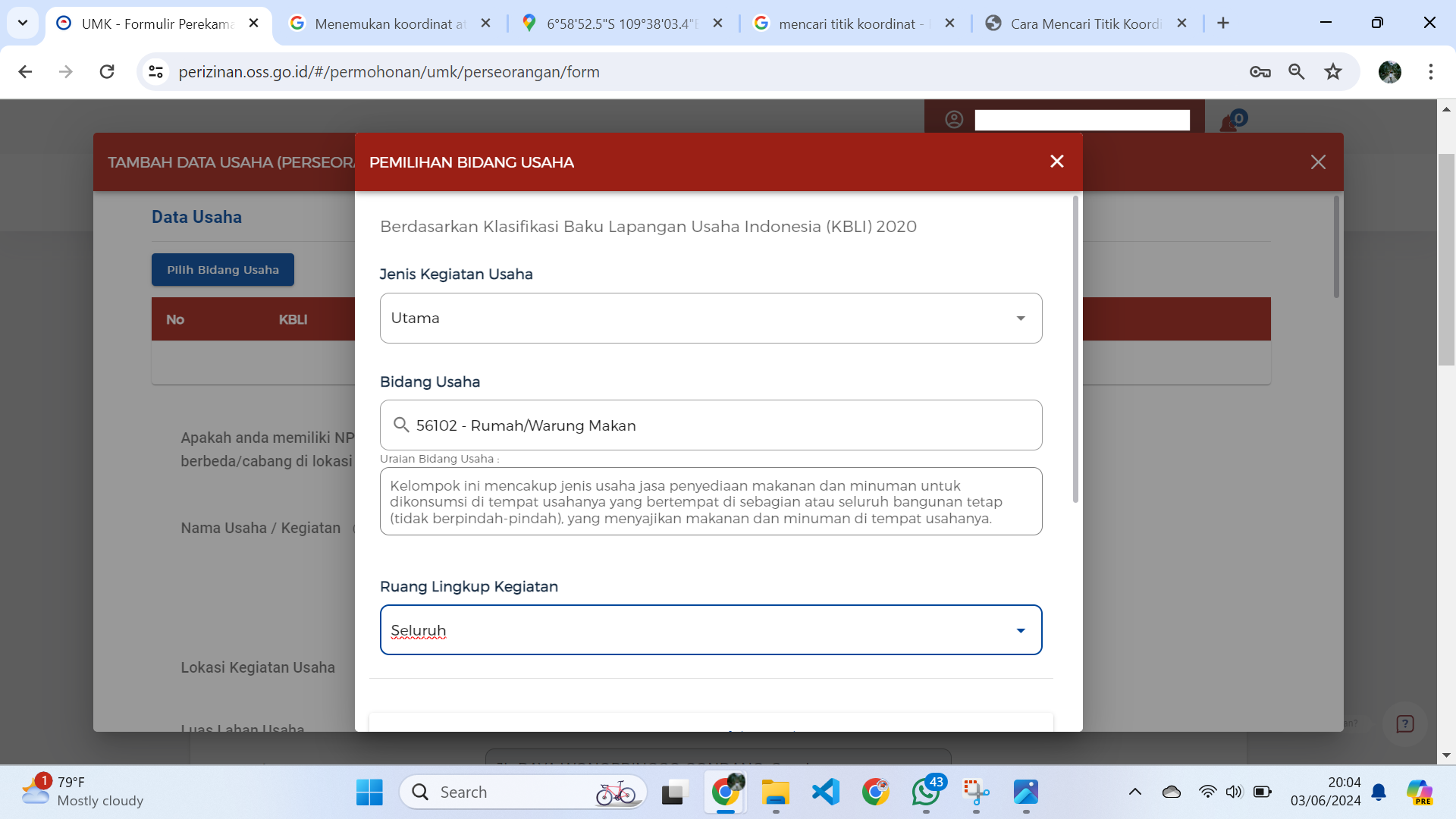The width and height of the screenshot is (1456, 819).
Task: Go back to the previous page
Action: click(x=25, y=71)
